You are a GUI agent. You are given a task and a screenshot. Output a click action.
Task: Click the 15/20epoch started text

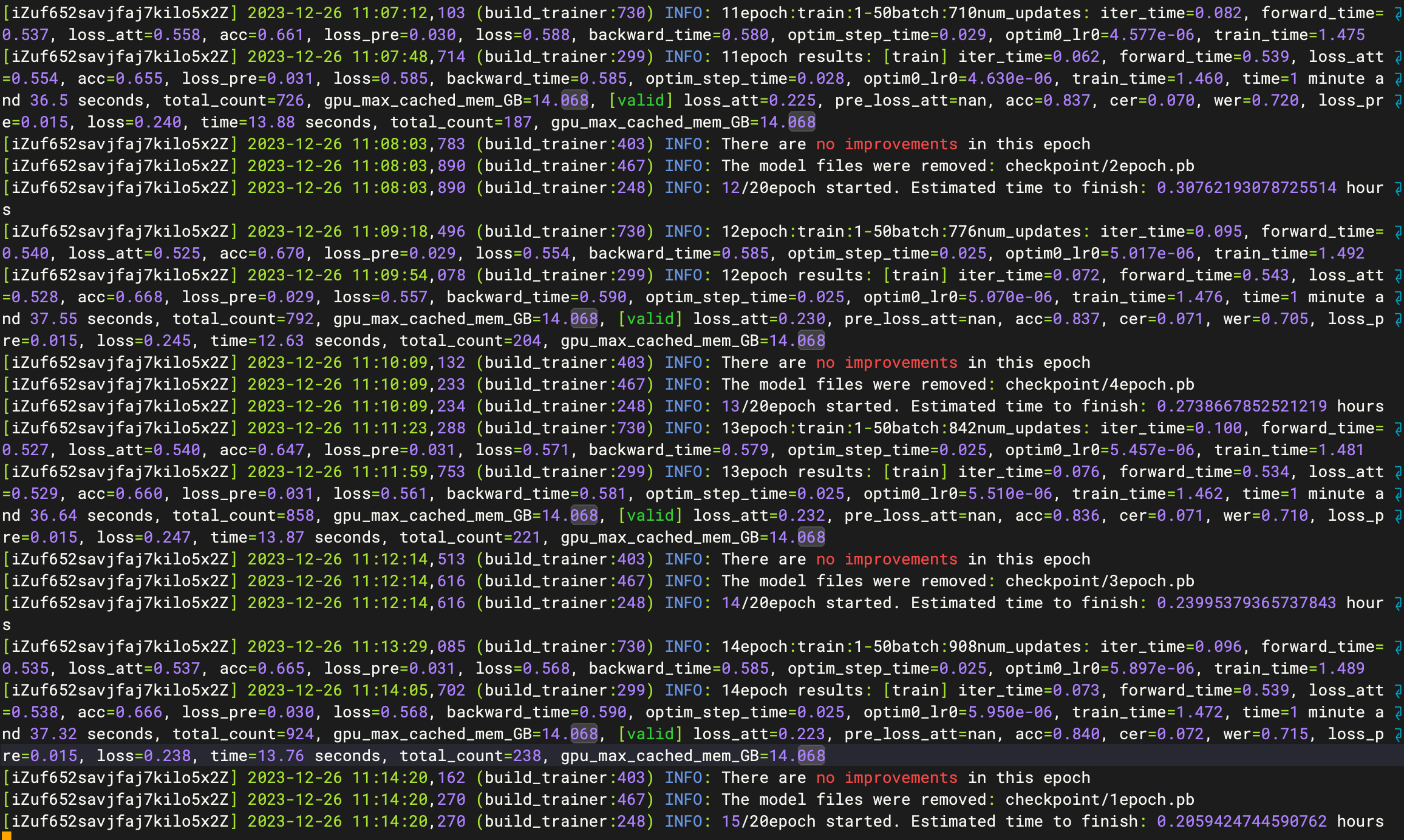coord(806,822)
